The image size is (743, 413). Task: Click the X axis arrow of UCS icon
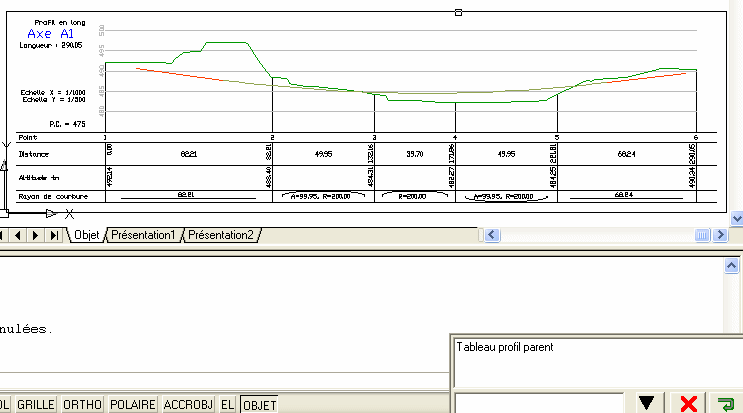(x=51, y=213)
